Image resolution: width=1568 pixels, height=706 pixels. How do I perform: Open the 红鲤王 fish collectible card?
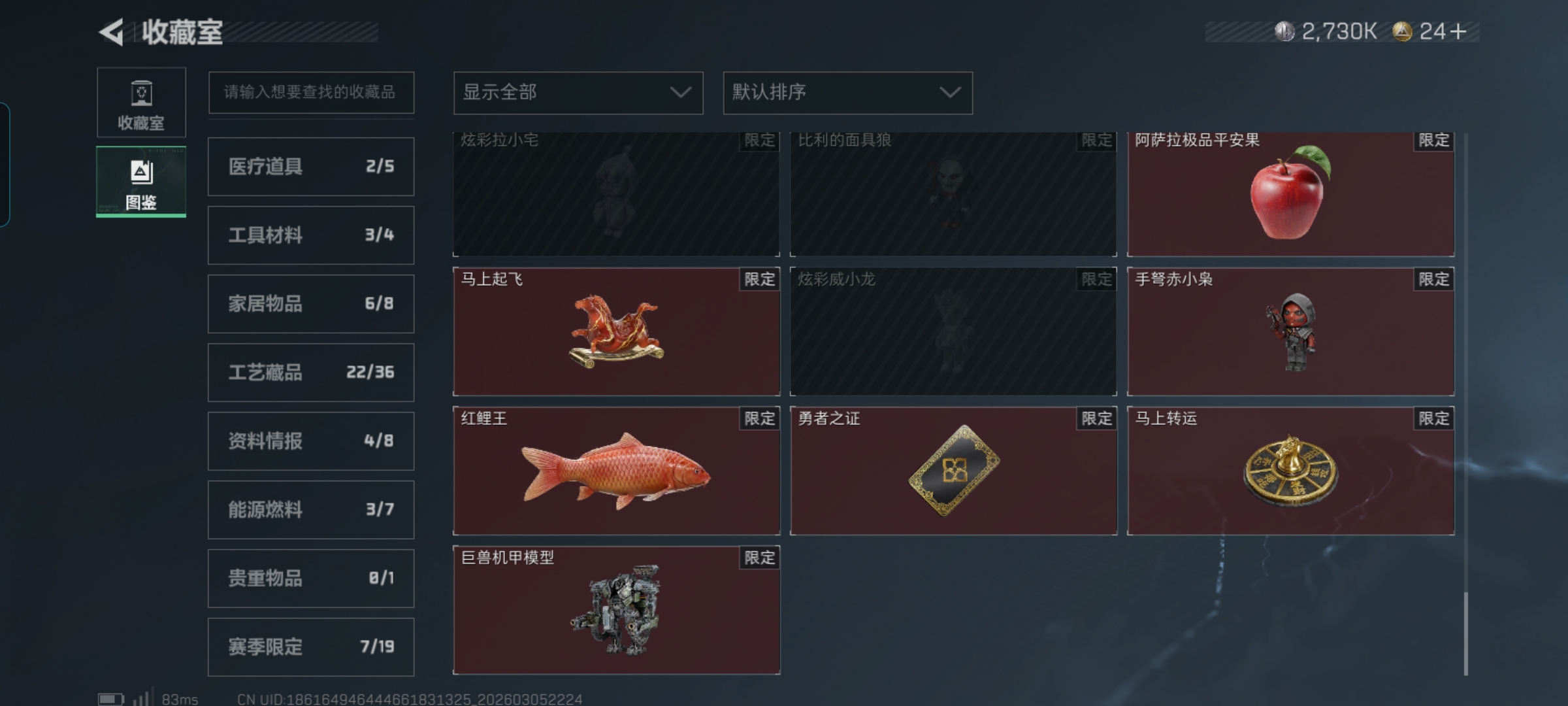tap(617, 471)
